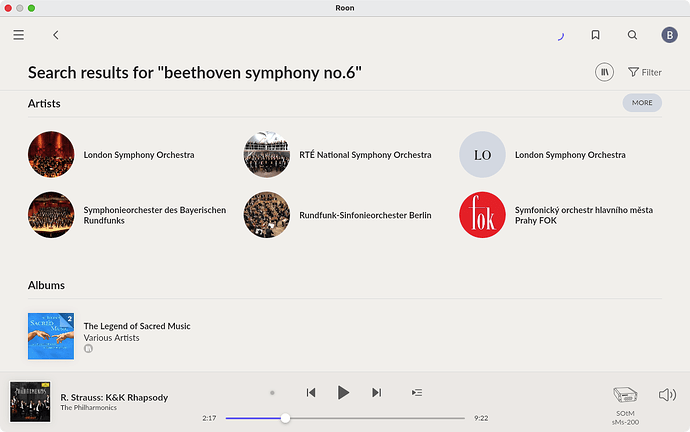Click the search magnifier icon
Image resolution: width=690 pixels, height=432 pixels.
[632, 35]
